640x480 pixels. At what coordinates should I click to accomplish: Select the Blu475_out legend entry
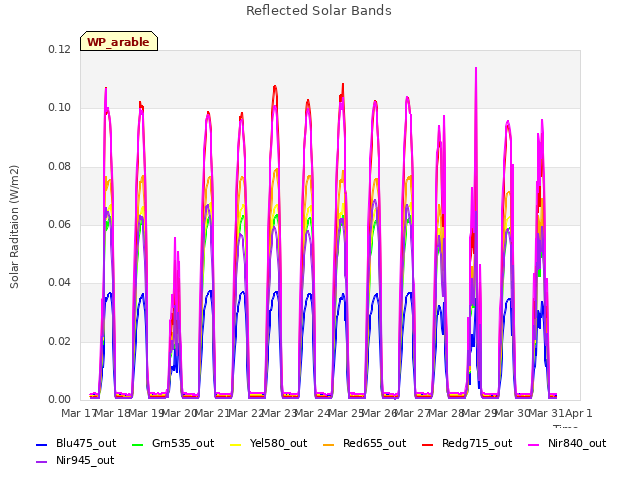[76, 444]
